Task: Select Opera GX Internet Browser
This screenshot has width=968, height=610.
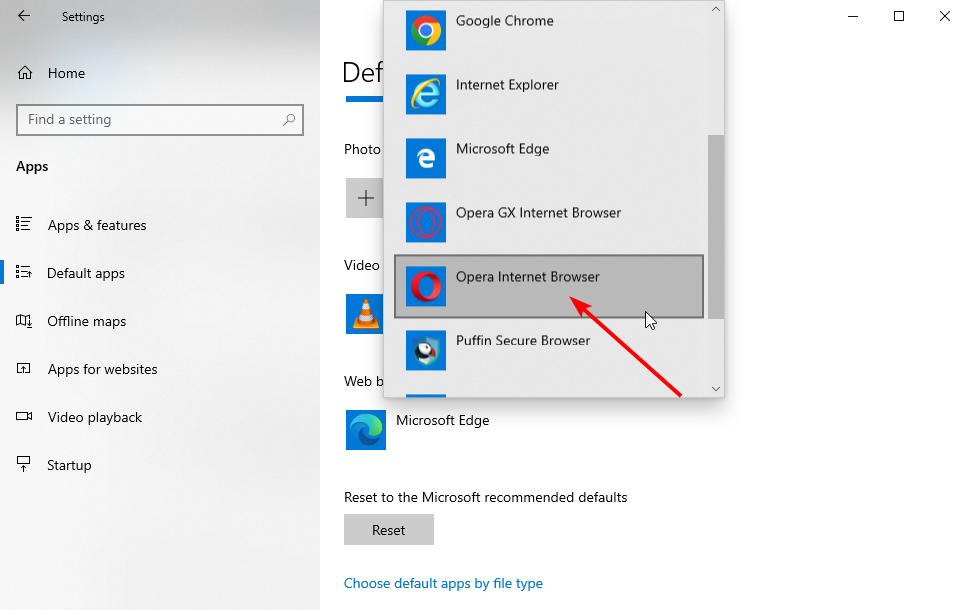Action: 549,222
